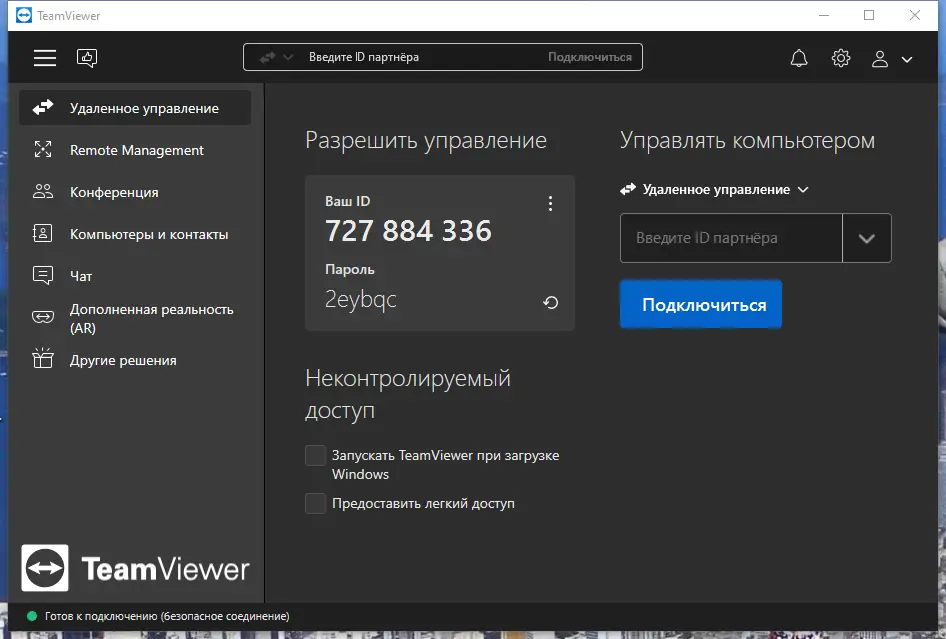Open the hamburger navigation menu
The image size is (946, 639).
[44, 57]
